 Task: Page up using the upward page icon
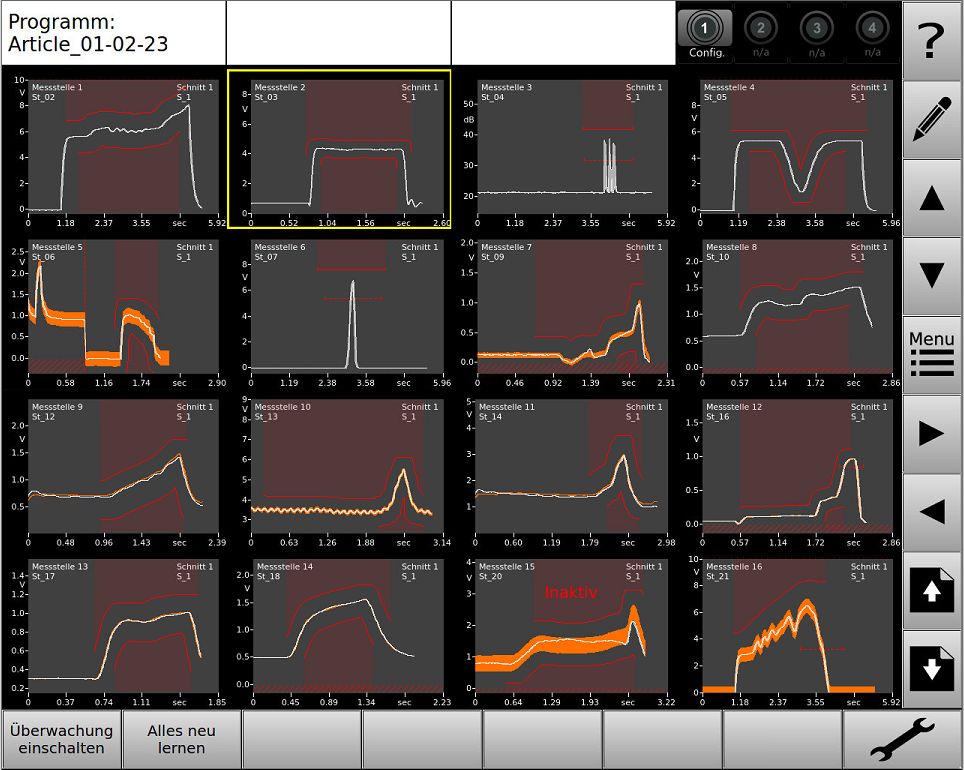(x=931, y=590)
